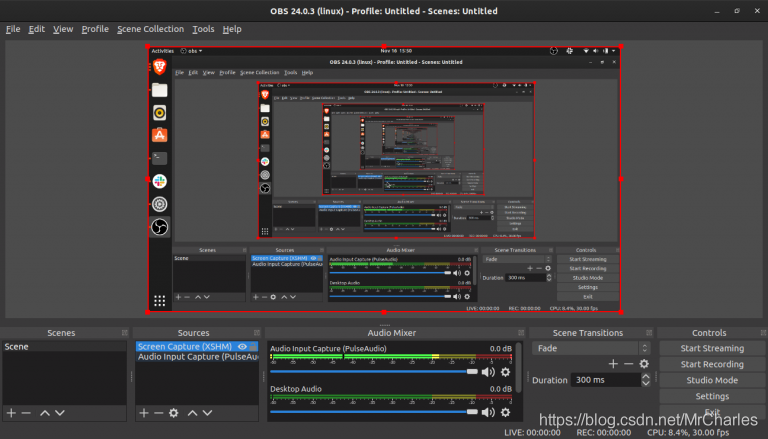Move source down in Sources panel
The width and height of the screenshot is (768, 439).
click(208, 413)
